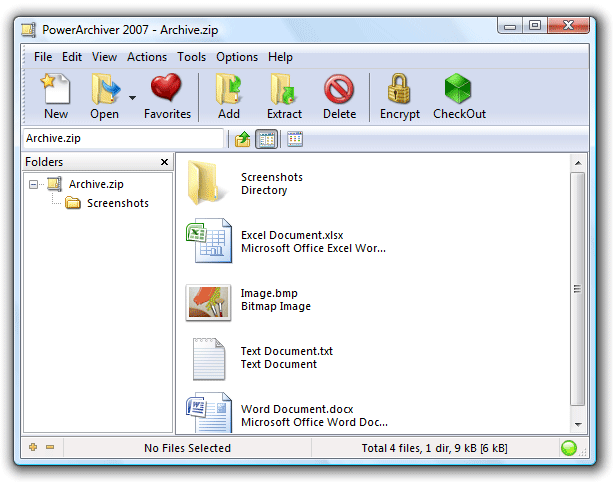Image resolution: width=613 pixels, height=482 pixels.
Task: Click the Archive.zip address field
Action: pyautogui.click(x=123, y=138)
